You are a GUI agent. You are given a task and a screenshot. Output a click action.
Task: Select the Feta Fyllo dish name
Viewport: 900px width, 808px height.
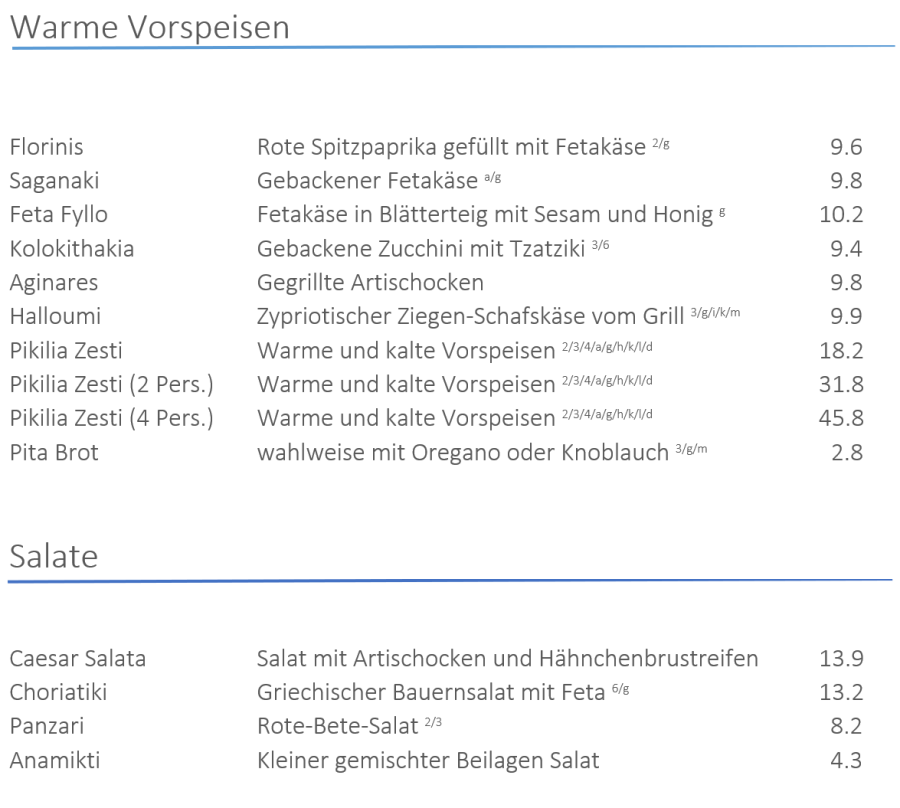tap(58, 215)
